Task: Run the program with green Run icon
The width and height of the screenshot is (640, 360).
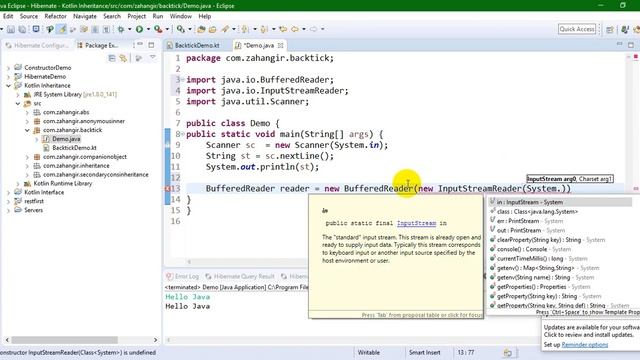Action: pos(140,29)
